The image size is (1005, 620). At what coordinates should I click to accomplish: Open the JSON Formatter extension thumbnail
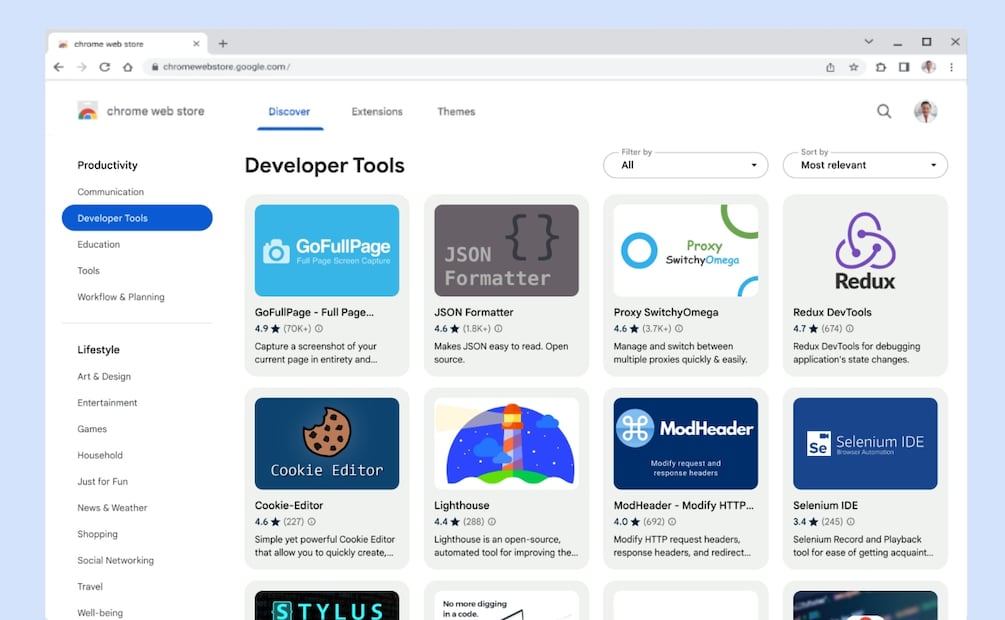506,251
